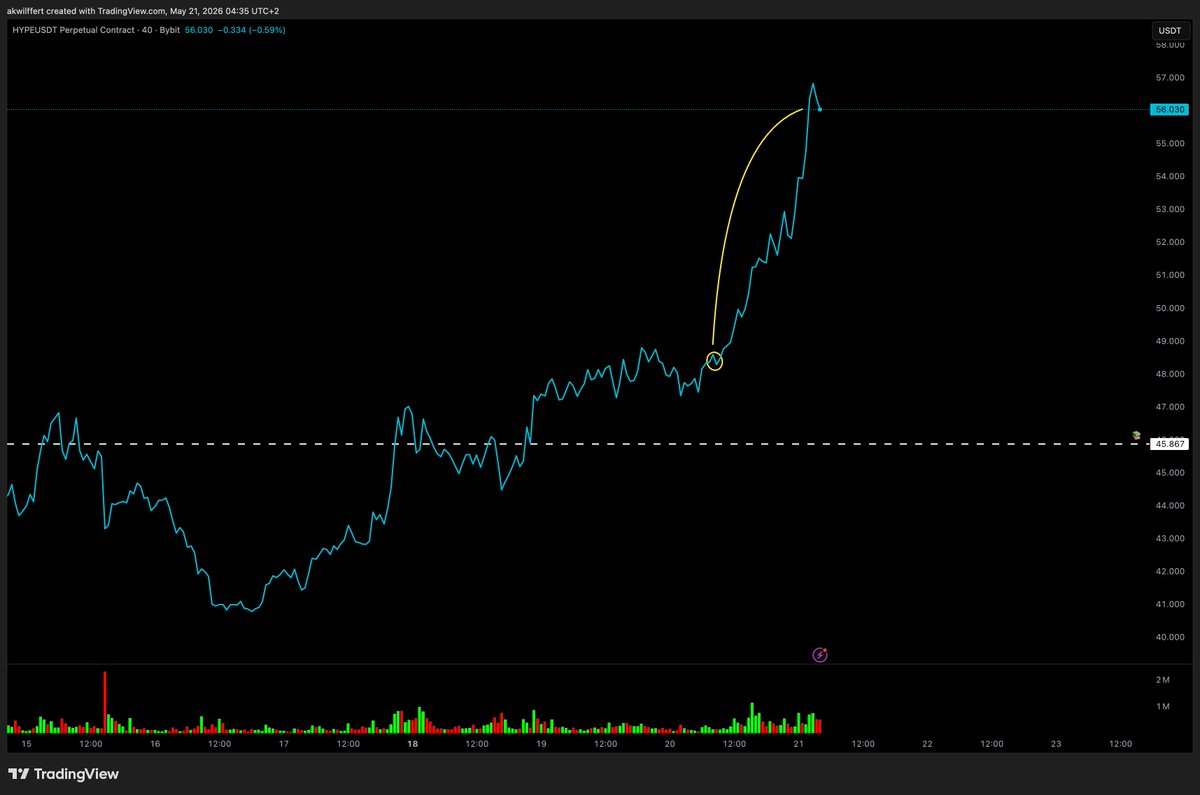Viewport: 1200px width, 795px height.
Task: Click the 53.000 price axis label
Action: click(1169, 209)
